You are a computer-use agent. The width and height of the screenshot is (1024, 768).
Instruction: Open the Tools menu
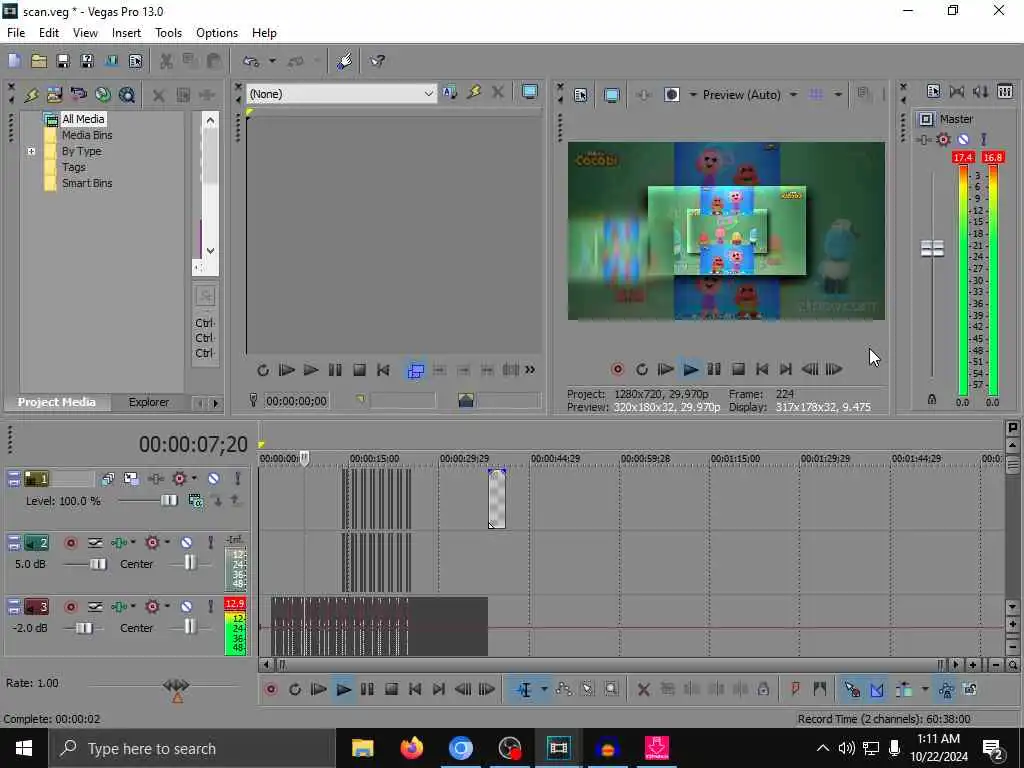tap(168, 33)
